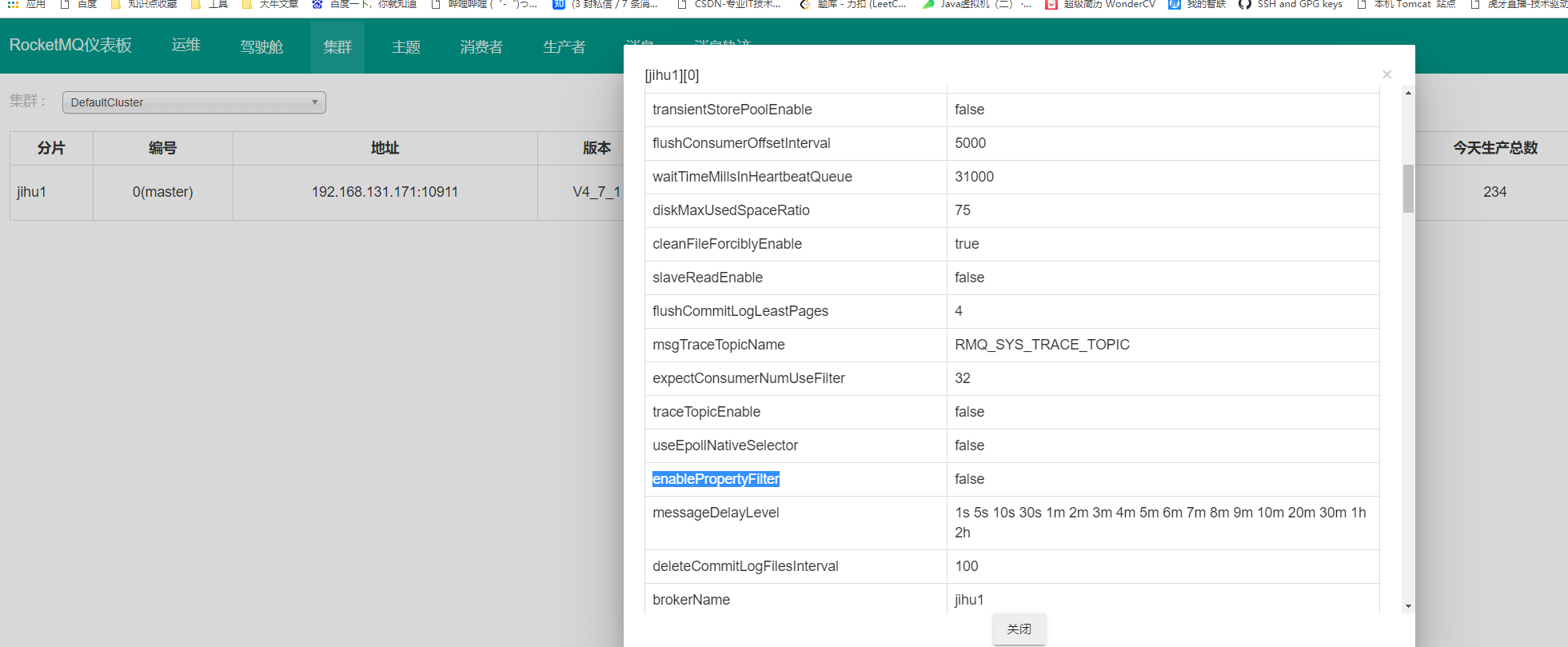Click the dialog scrollbar up arrow
This screenshot has height=647, width=1568.
point(1408,93)
